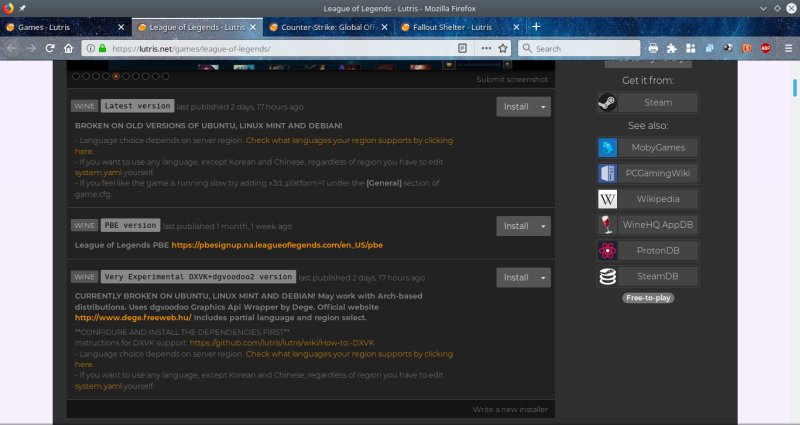Click the PCGamingWiki icon

pos(607,173)
